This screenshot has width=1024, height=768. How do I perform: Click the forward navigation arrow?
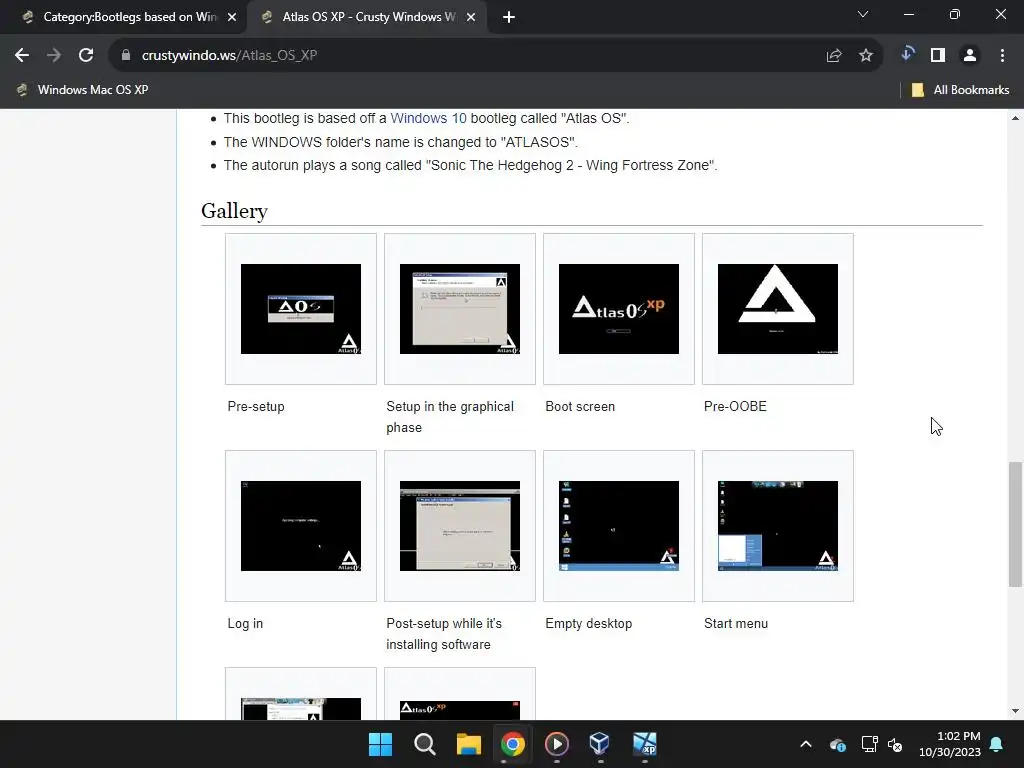point(54,56)
